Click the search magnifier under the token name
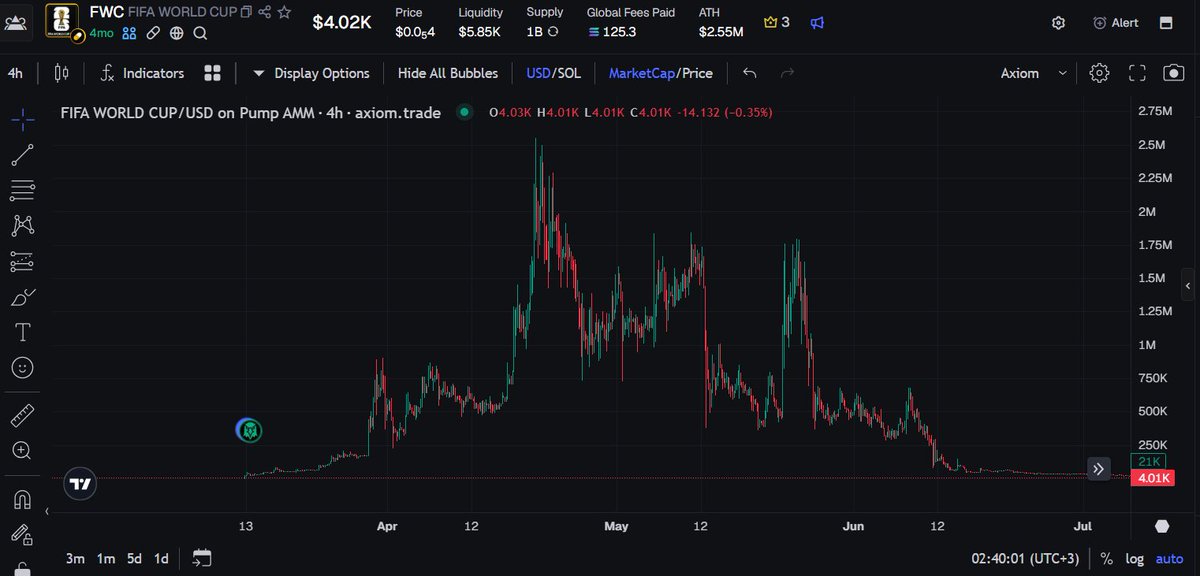1200x576 pixels. tap(200, 33)
